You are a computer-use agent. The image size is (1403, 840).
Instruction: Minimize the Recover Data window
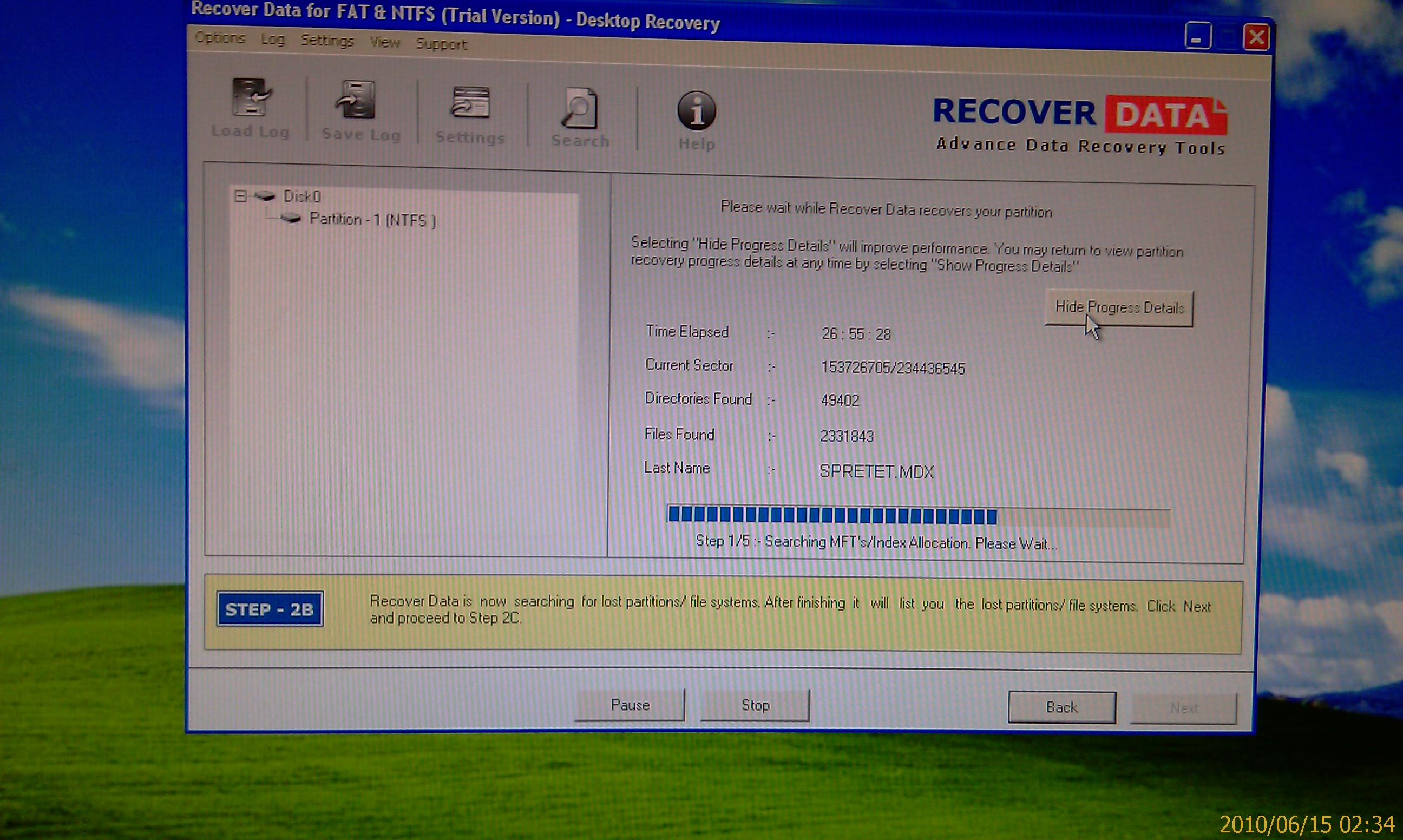coord(1197,36)
